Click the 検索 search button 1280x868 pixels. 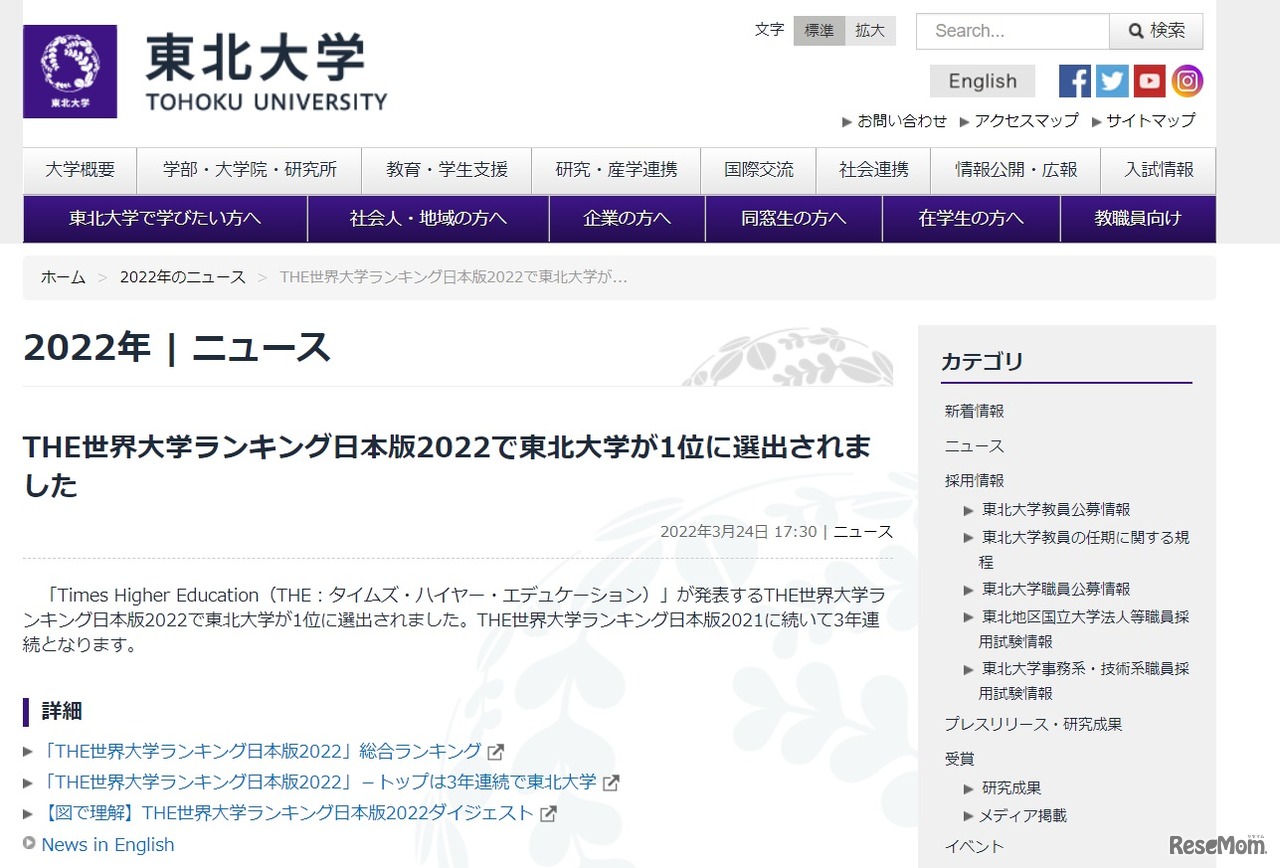point(1156,31)
